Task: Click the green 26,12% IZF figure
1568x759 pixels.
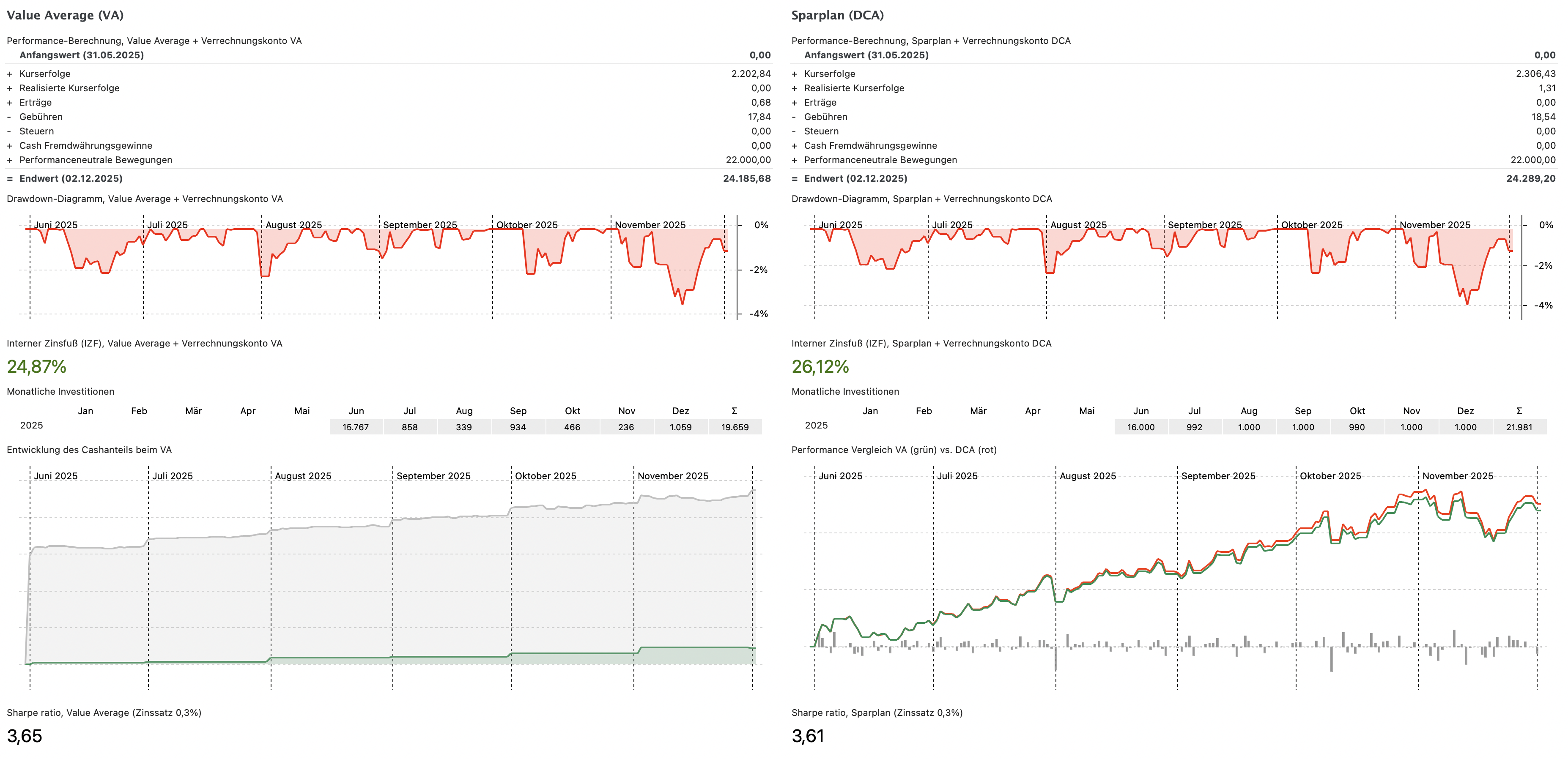Action: (820, 367)
